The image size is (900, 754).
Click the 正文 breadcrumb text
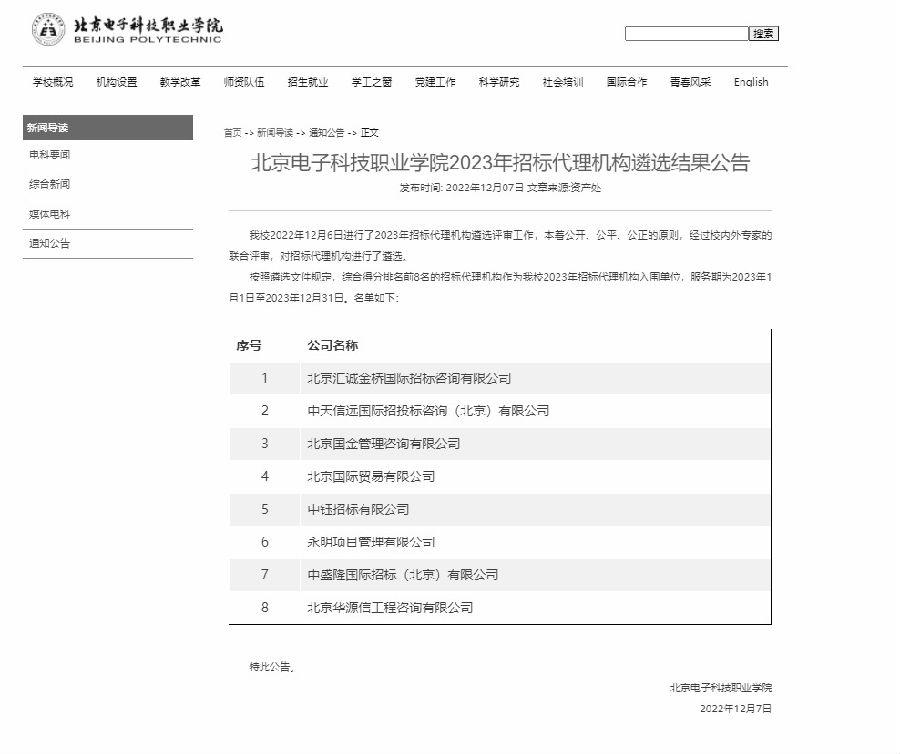[370, 133]
